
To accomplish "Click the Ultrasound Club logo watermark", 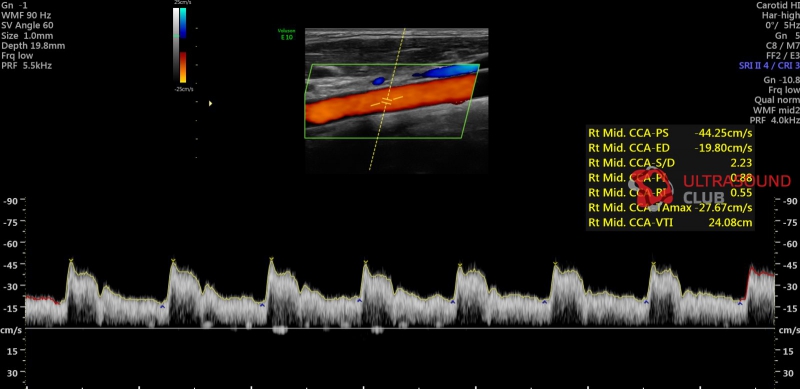I will 709,188.
